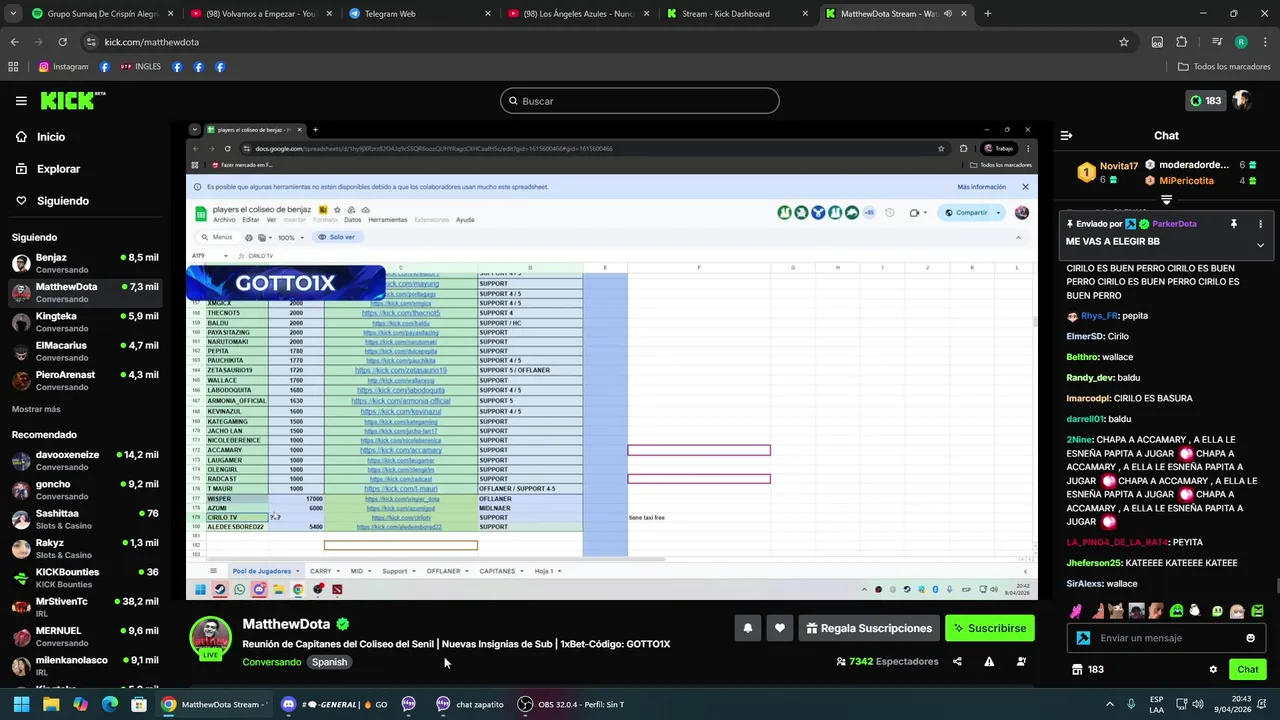The width and height of the screenshot is (1280, 720).
Task: Reload the kick.com page
Action: pyautogui.click(x=62, y=42)
